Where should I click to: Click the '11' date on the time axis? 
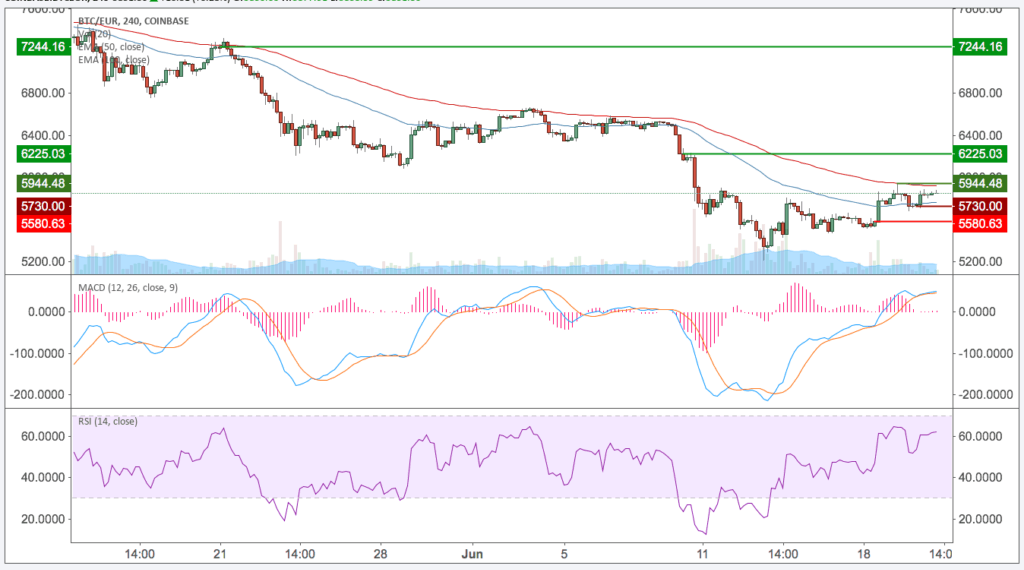(703, 550)
